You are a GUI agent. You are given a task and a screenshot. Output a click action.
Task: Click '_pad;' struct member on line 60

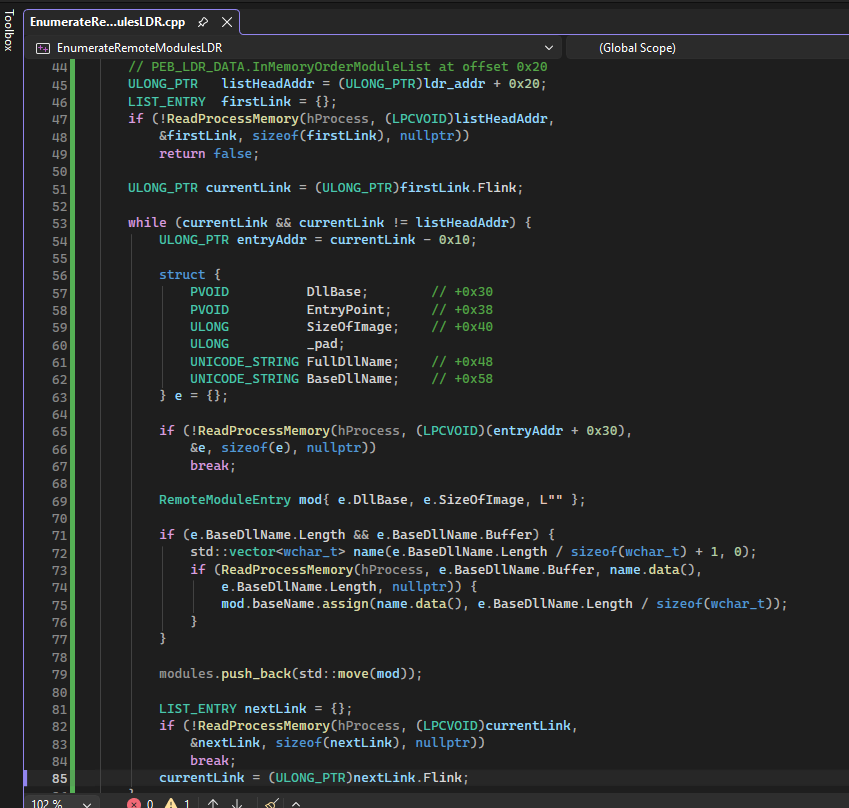pos(325,344)
